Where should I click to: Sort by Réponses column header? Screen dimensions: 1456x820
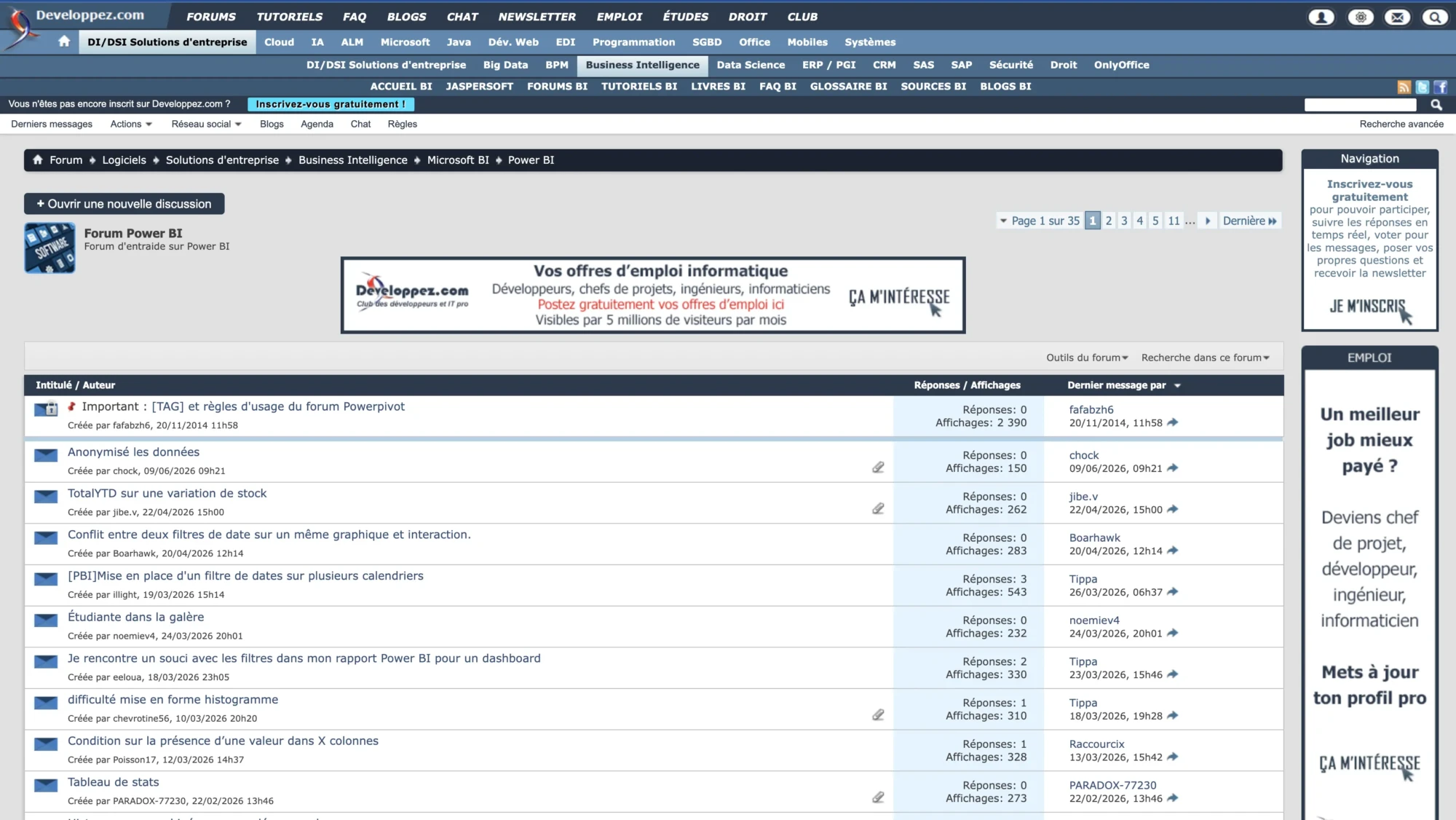tap(936, 385)
